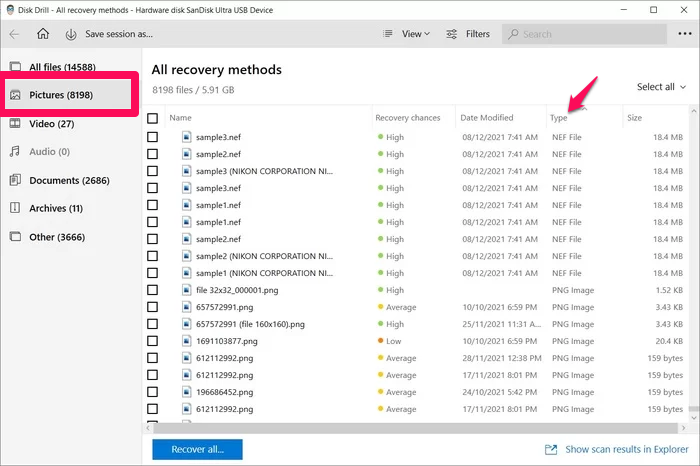This screenshot has height=466, width=700.
Task: Click size value 20.4 KB
Action: pyautogui.click(x=669, y=341)
